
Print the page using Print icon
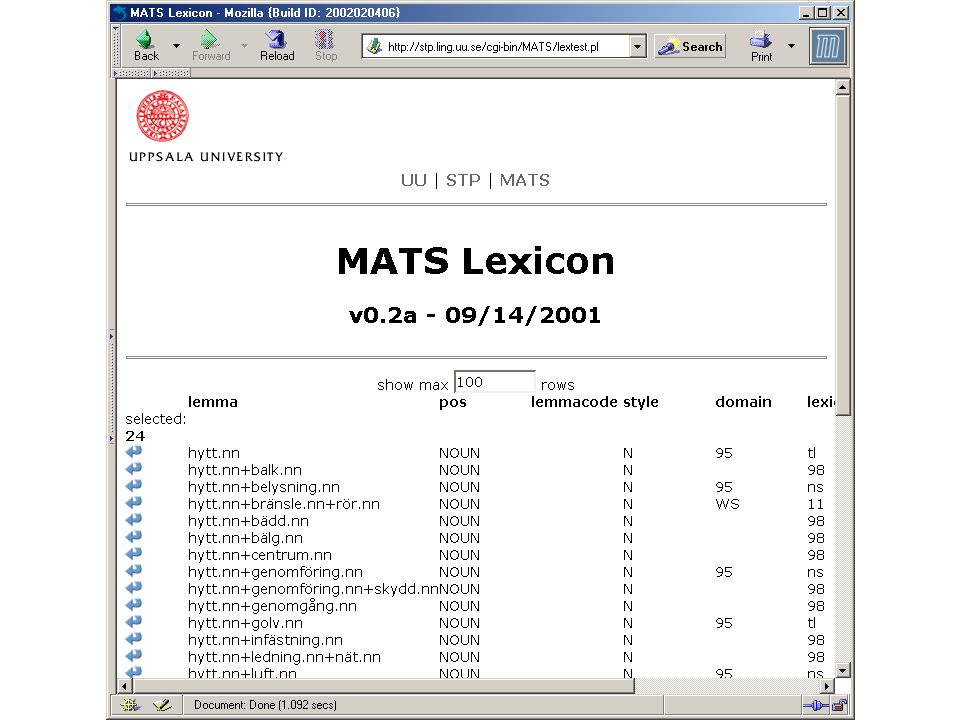761,46
